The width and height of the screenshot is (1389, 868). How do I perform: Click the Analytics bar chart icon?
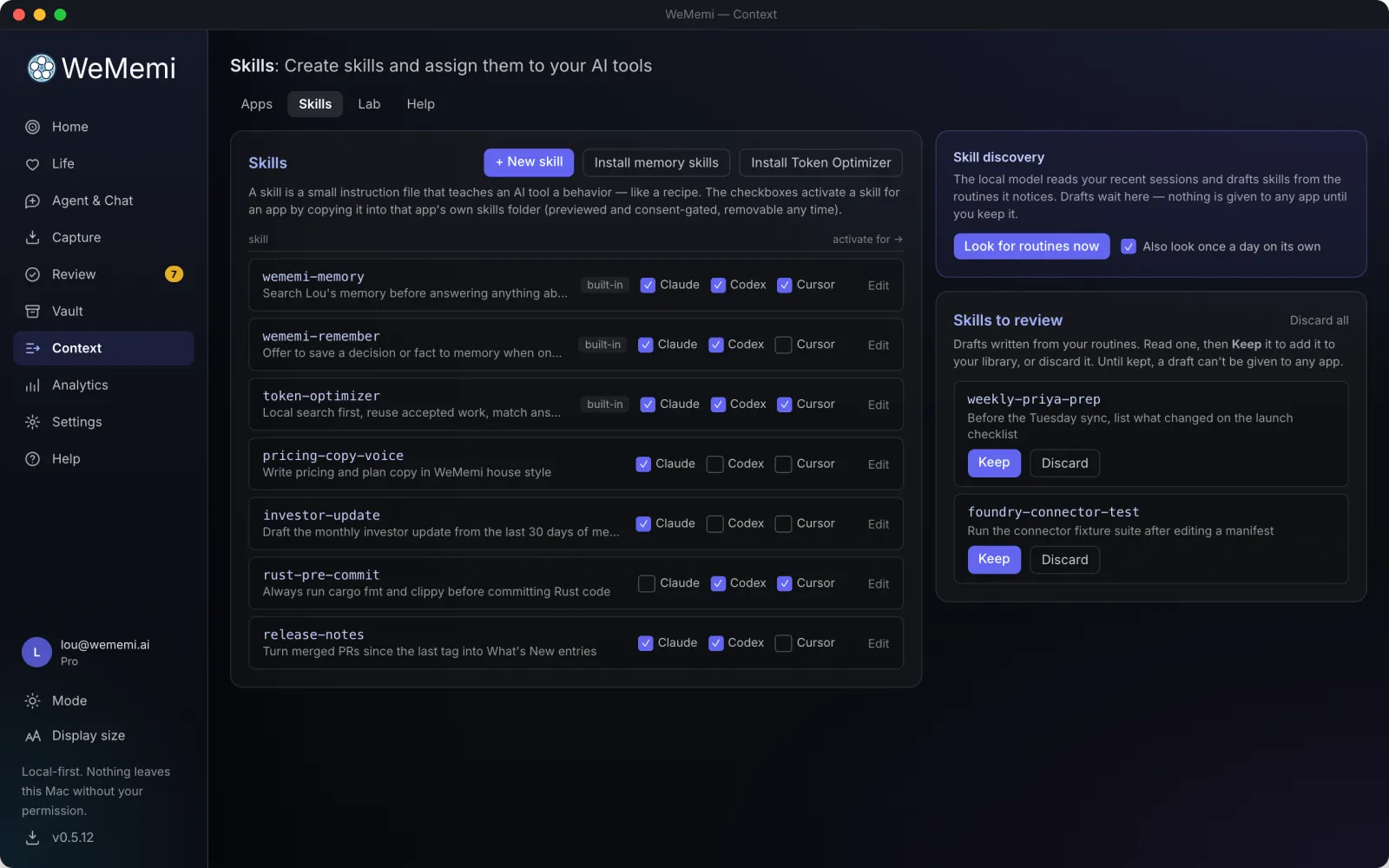(32, 385)
